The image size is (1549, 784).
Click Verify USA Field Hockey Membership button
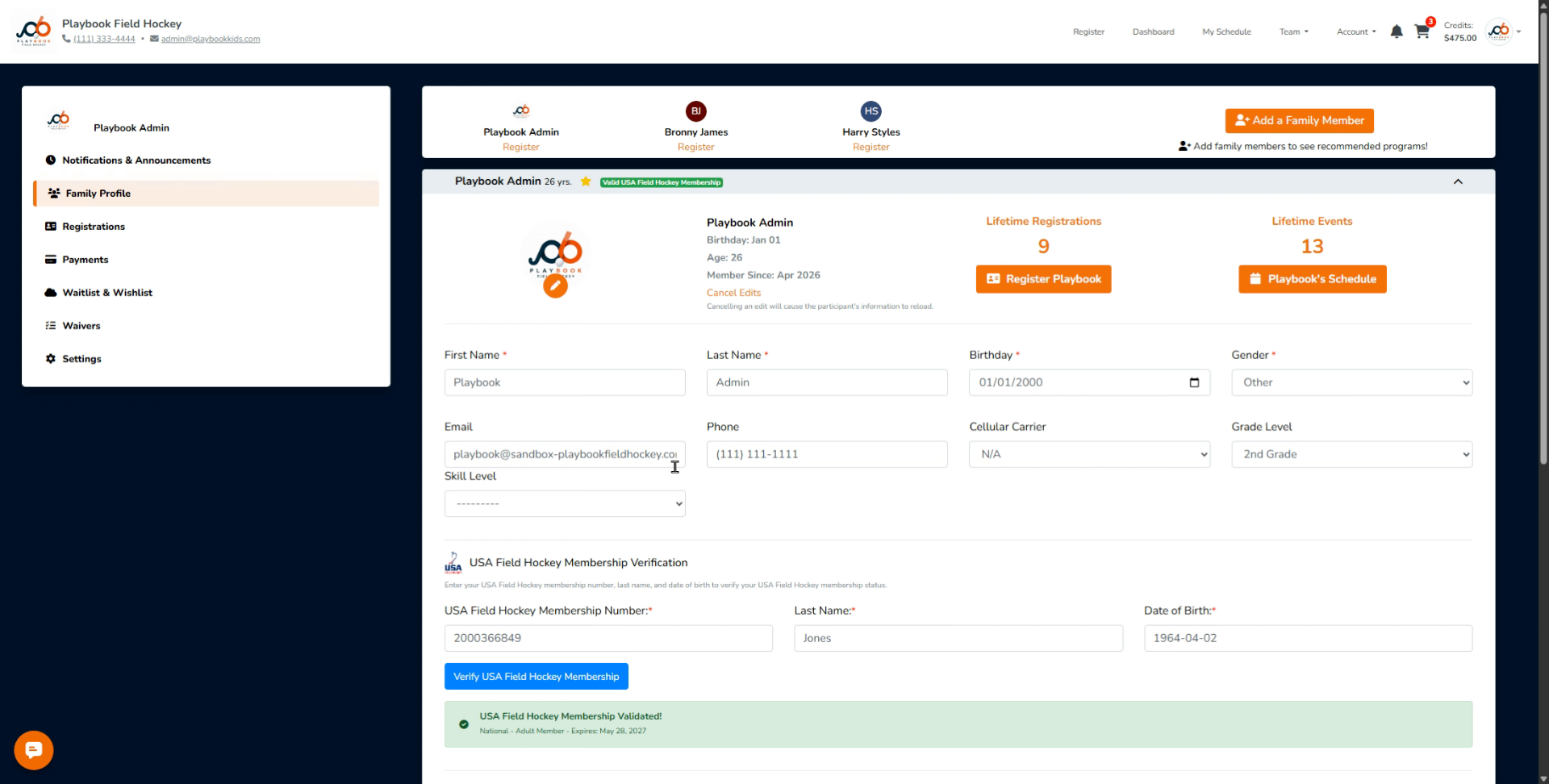tap(537, 677)
